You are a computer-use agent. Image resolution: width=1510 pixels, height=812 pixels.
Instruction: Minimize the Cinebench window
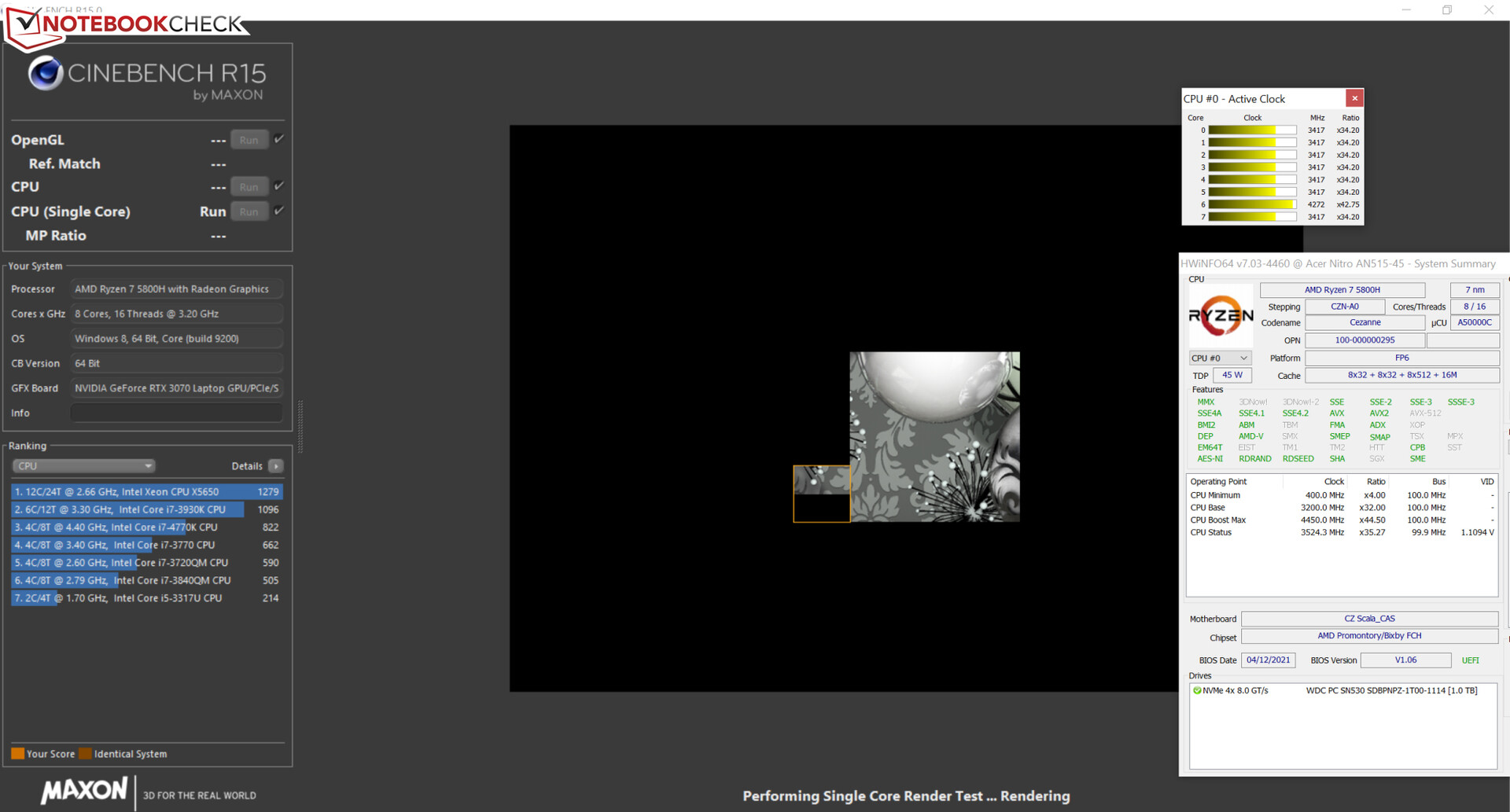click(1406, 10)
